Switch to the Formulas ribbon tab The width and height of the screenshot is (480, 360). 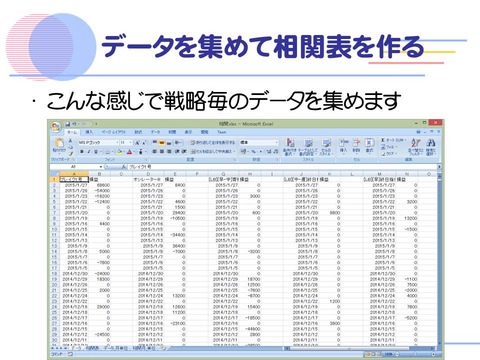[138, 132]
